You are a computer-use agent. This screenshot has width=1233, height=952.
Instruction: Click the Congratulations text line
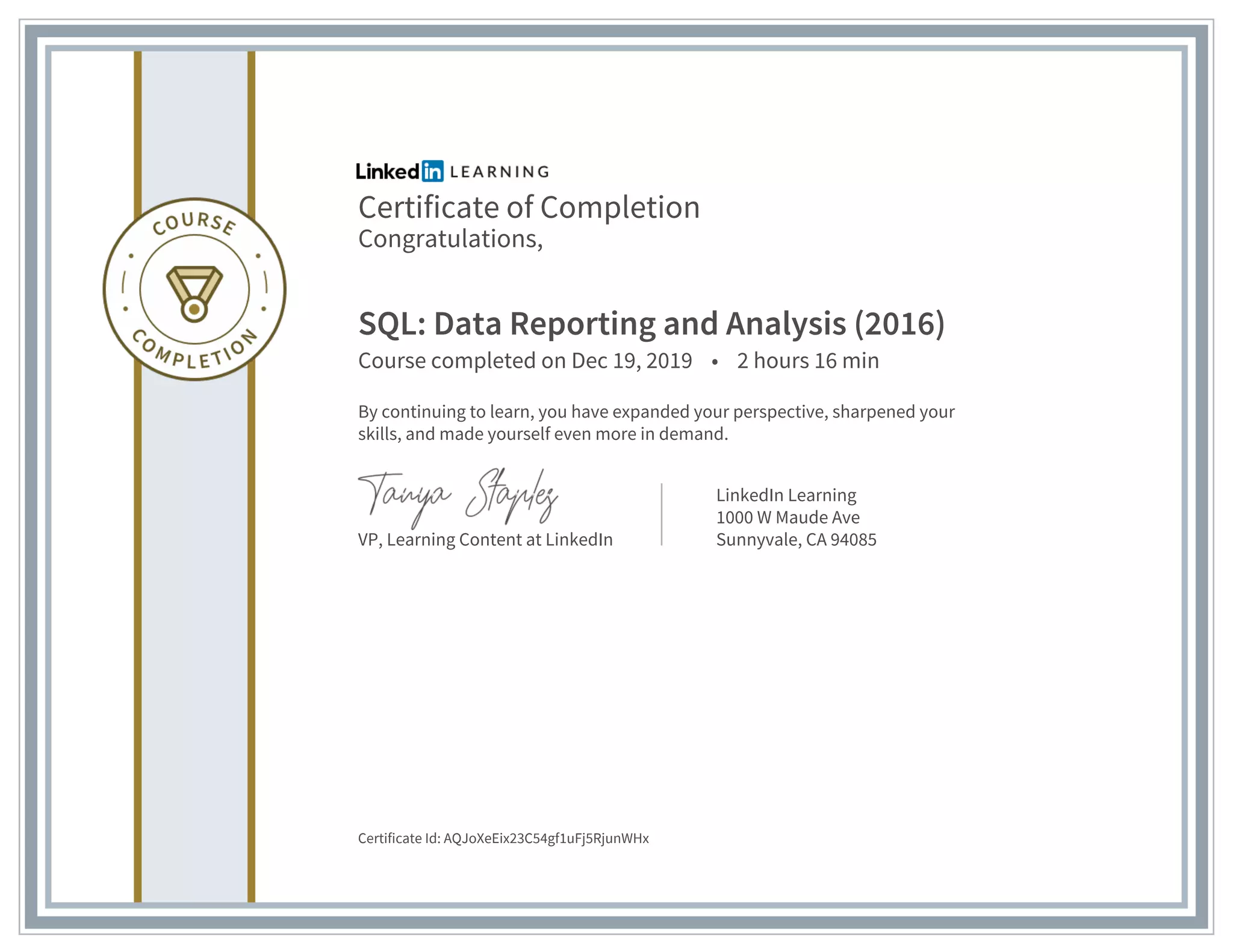(x=450, y=239)
